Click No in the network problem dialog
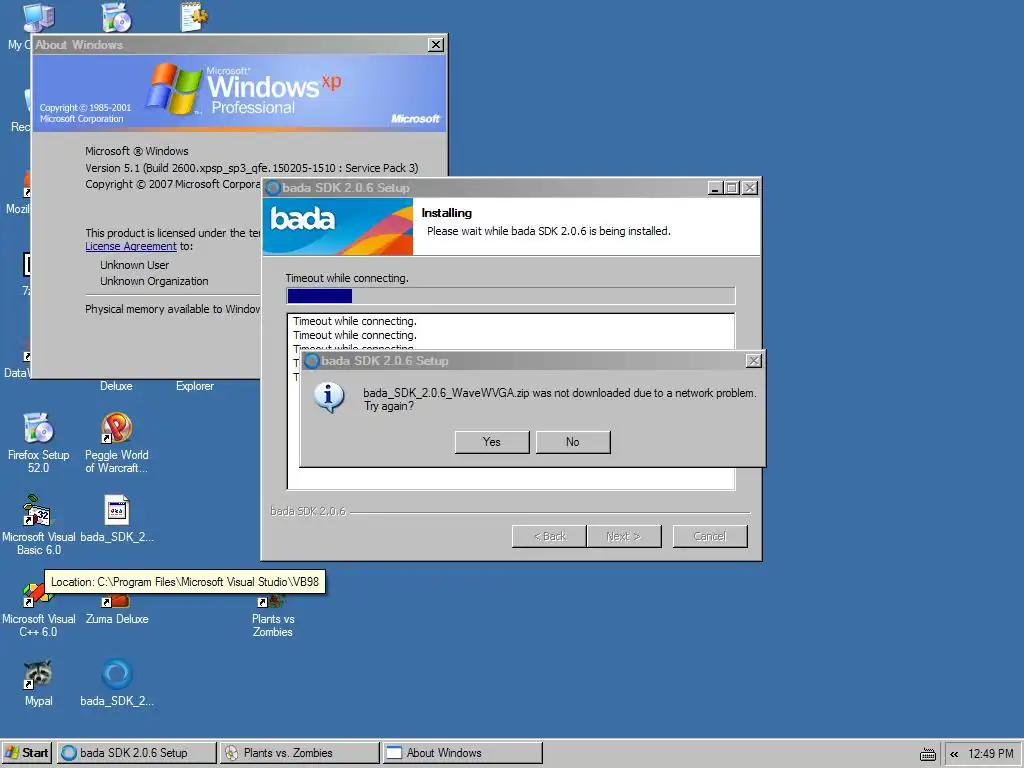Screen dimensions: 1024x768 pos(573,442)
